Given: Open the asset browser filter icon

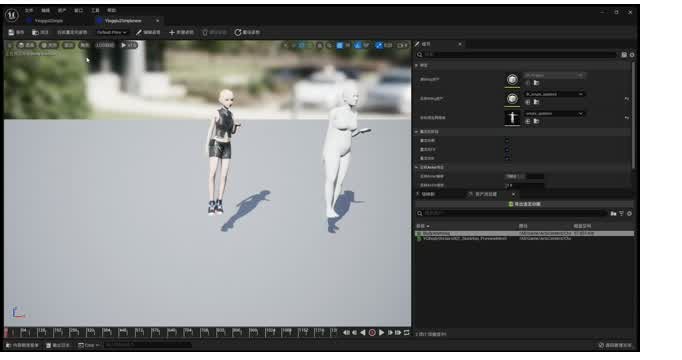Looking at the screenshot, I should coord(622,213).
